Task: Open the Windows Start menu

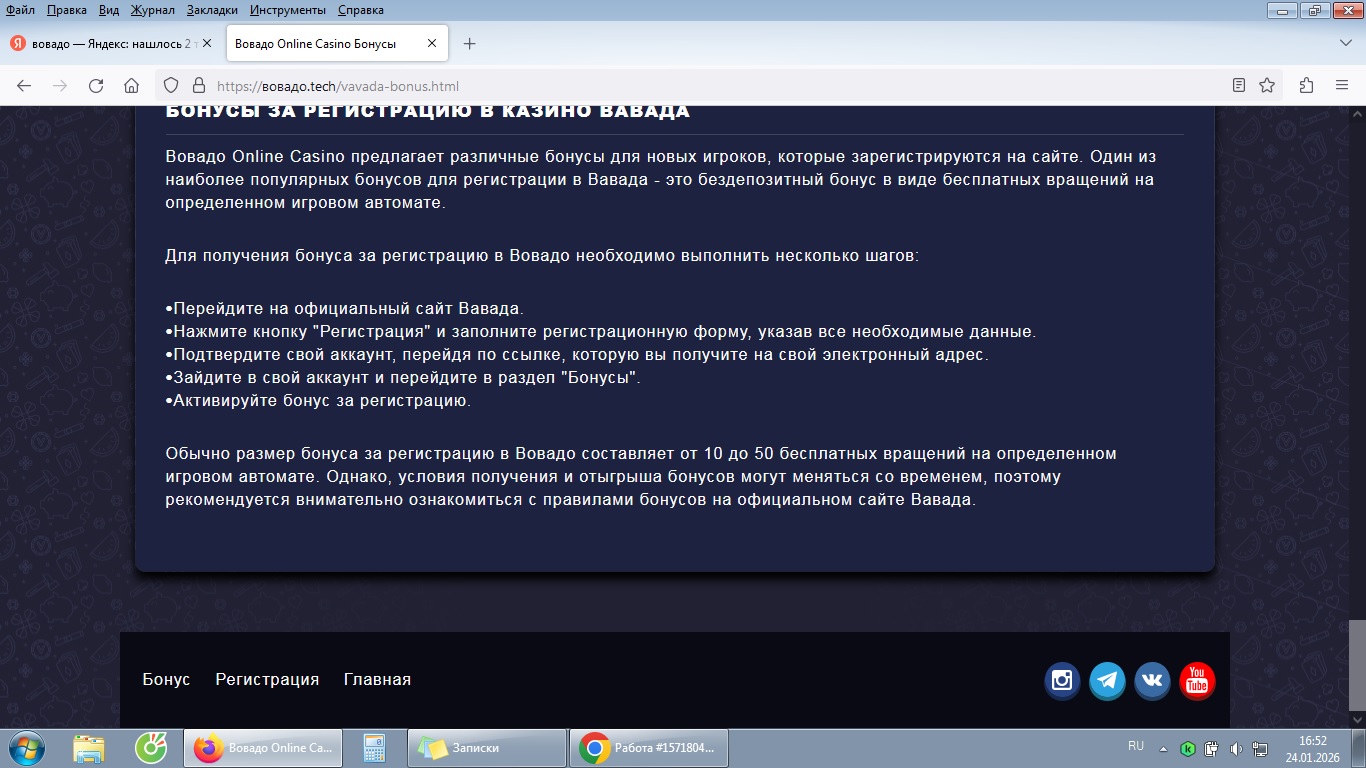Action: [25, 748]
